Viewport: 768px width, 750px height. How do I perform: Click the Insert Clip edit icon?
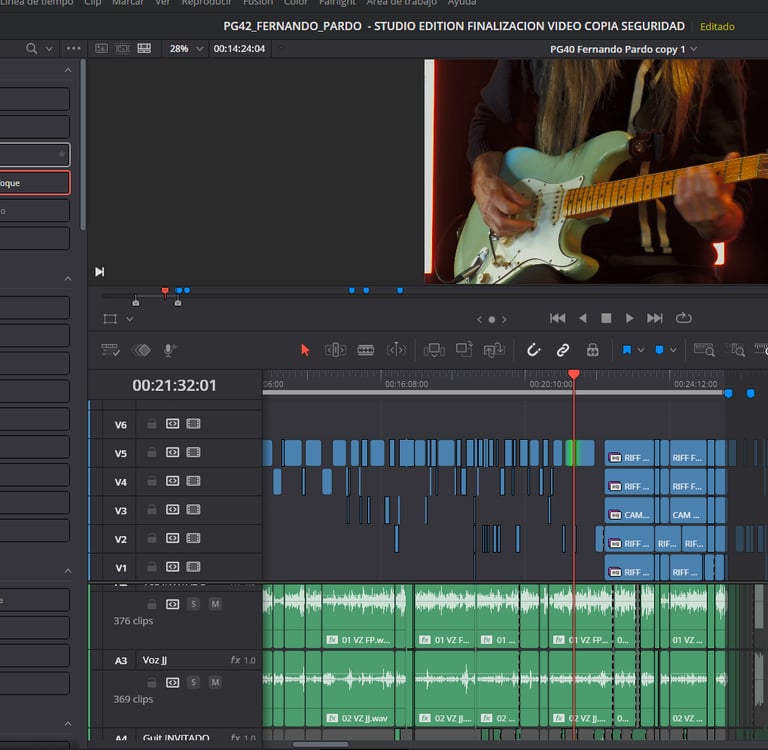(434, 350)
